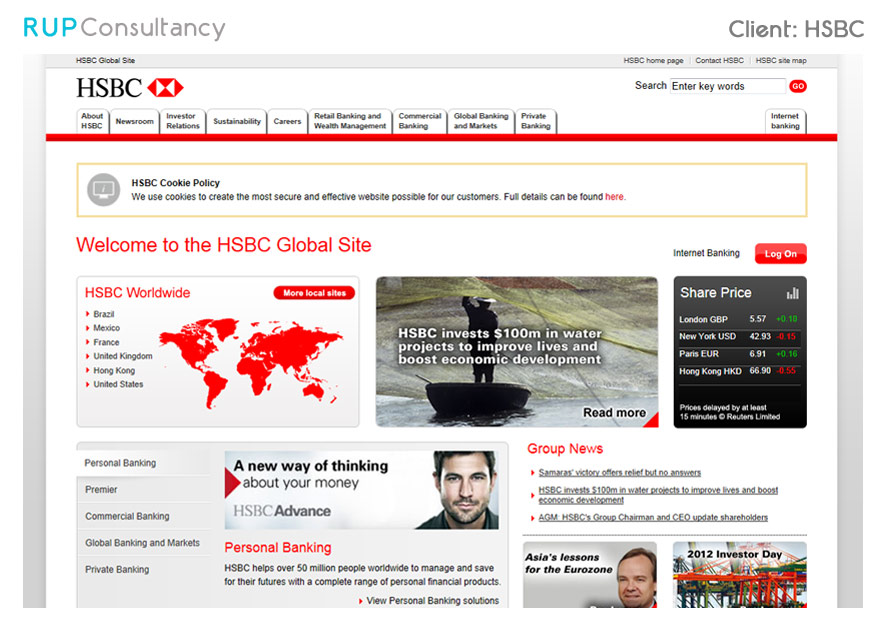Screen dimensions: 886x620
Task: Select Brazil in HSBC Worldwide list
Action: pyautogui.click(x=103, y=314)
